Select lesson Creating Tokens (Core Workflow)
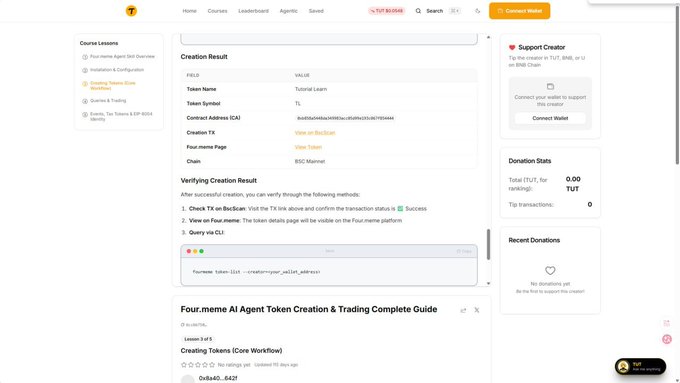 tap(113, 85)
